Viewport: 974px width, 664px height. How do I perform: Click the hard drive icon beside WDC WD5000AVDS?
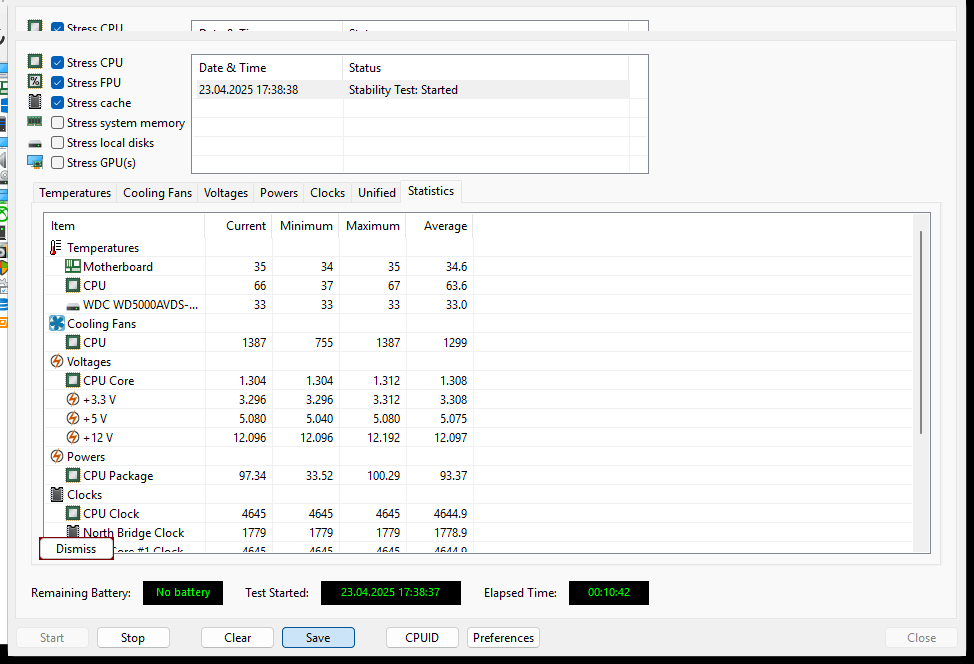tap(73, 306)
